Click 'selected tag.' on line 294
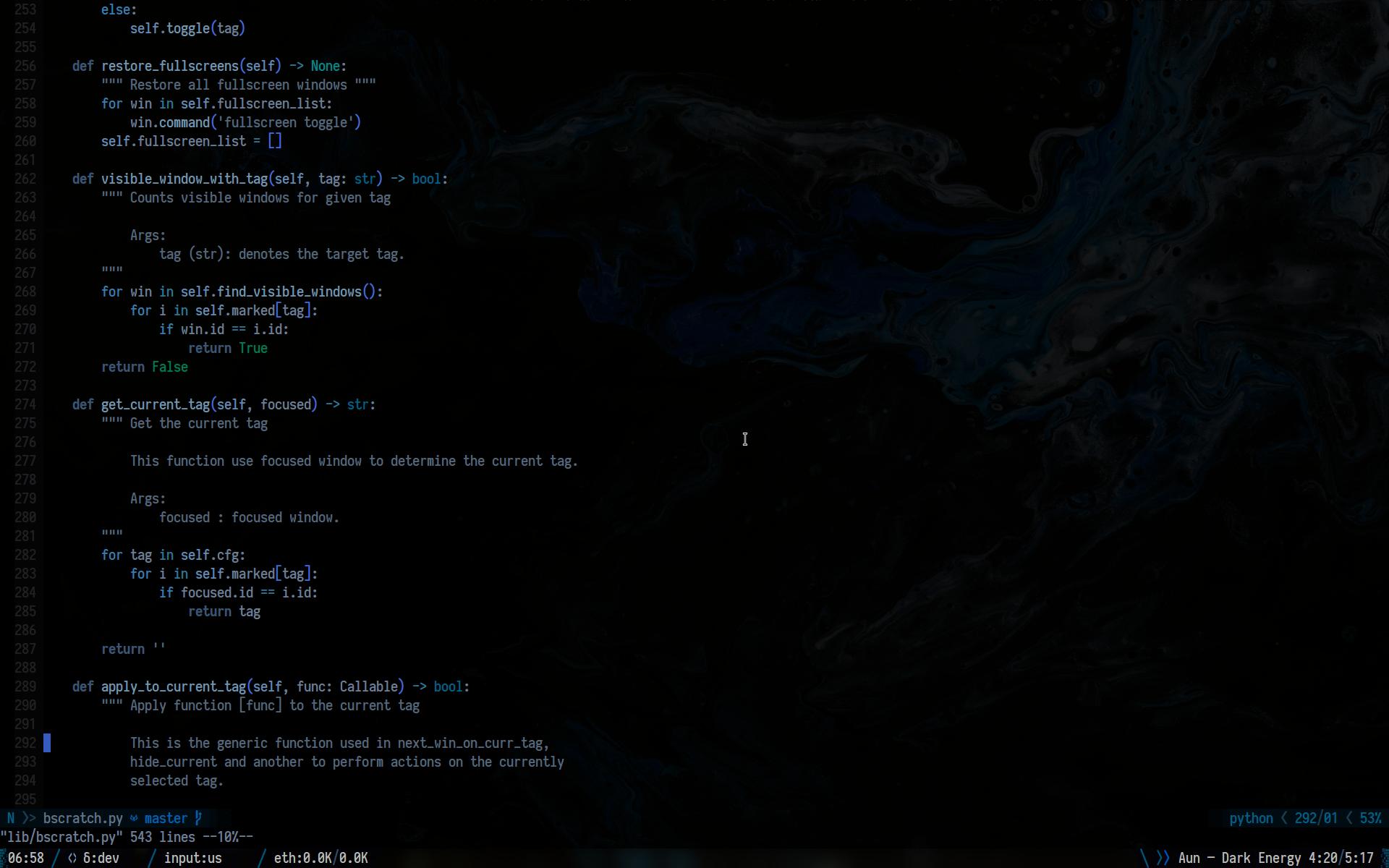The height and width of the screenshot is (868, 1389). [177, 780]
